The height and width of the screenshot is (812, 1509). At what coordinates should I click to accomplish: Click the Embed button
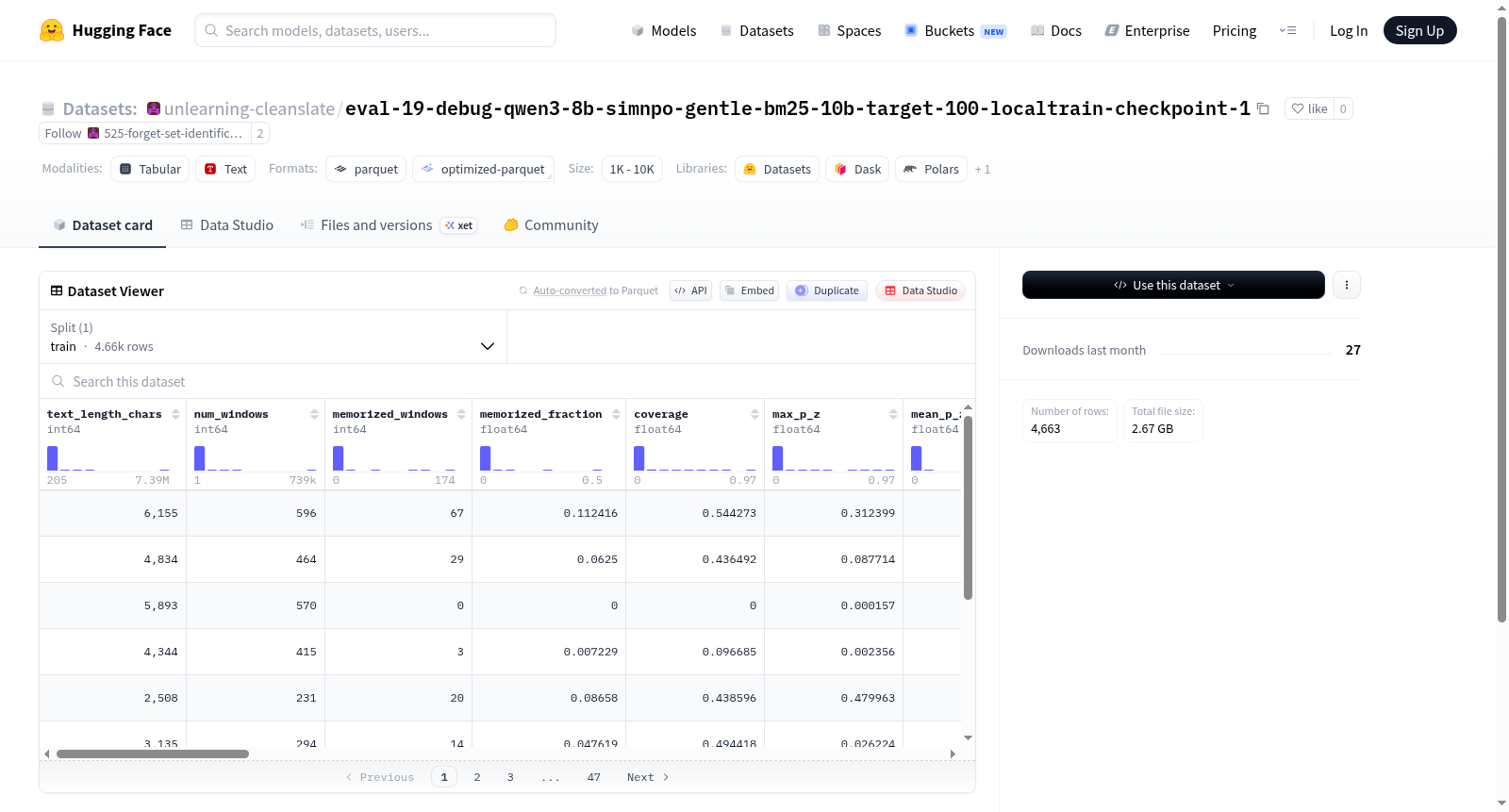click(x=750, y=290)
